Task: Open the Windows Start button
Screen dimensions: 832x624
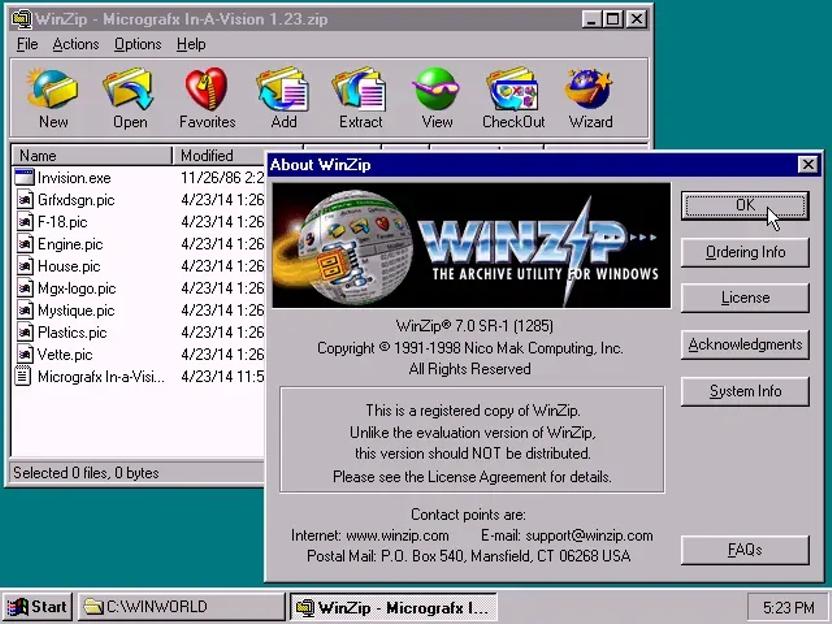Action: pos(37,607)
